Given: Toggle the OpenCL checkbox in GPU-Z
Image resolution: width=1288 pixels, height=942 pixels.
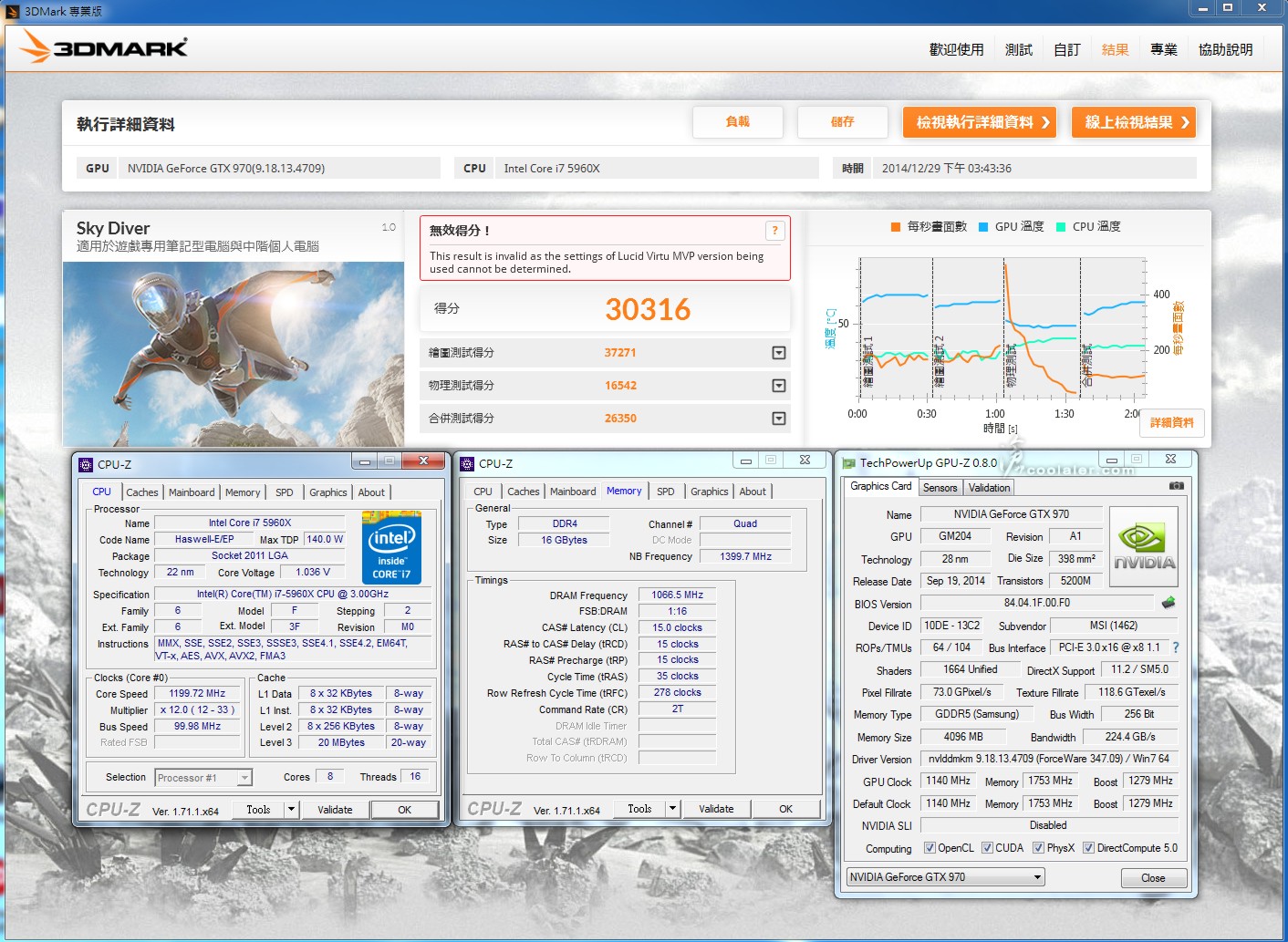Looking at the screenshot, I should [930, 848].
